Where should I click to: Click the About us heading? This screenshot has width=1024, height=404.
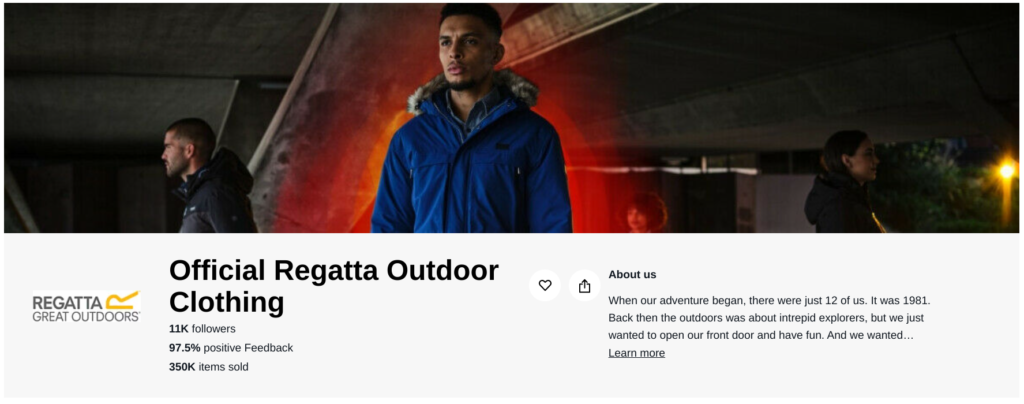click(632, 275)
